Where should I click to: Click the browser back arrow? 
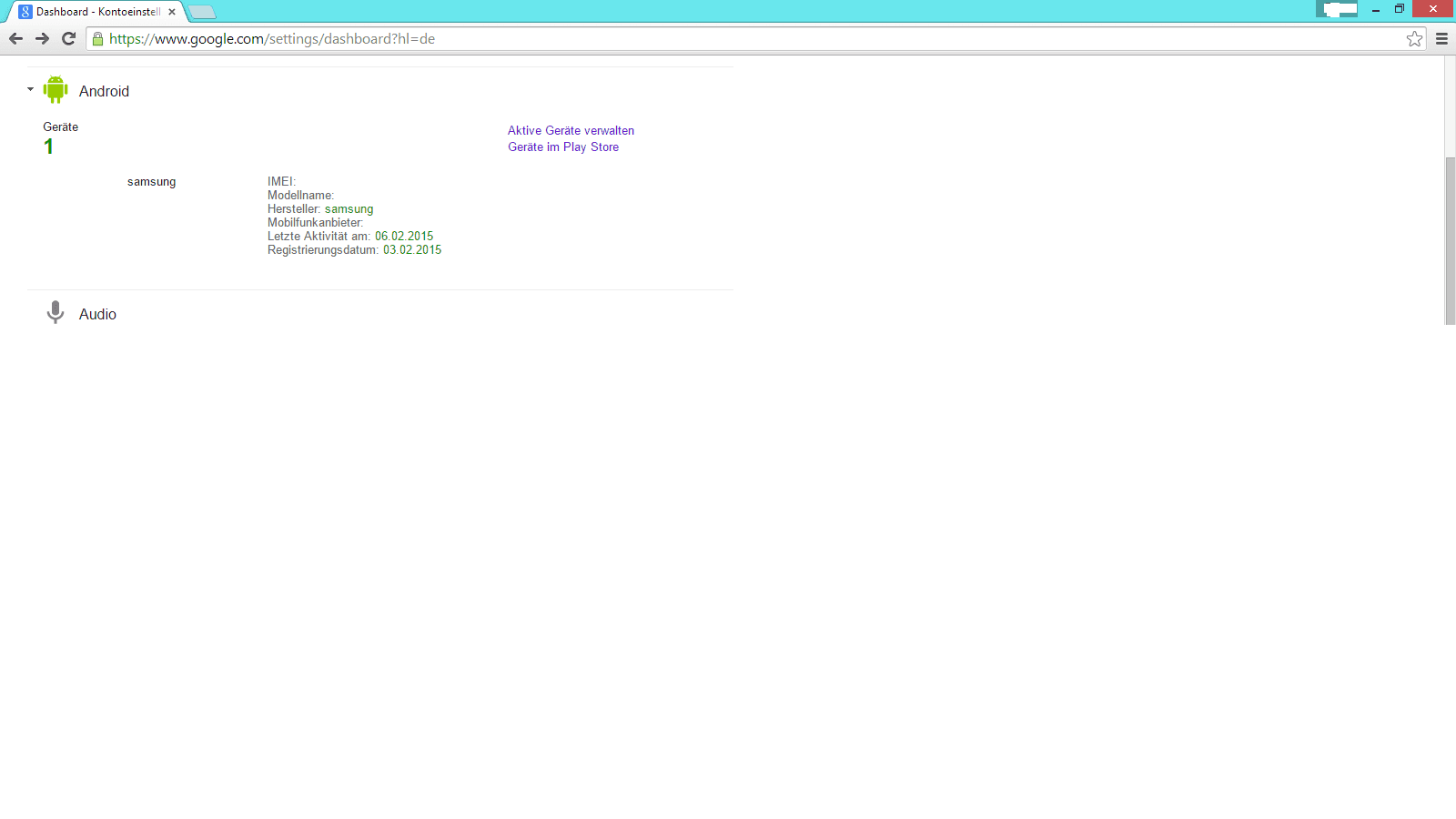pos(15,38)
